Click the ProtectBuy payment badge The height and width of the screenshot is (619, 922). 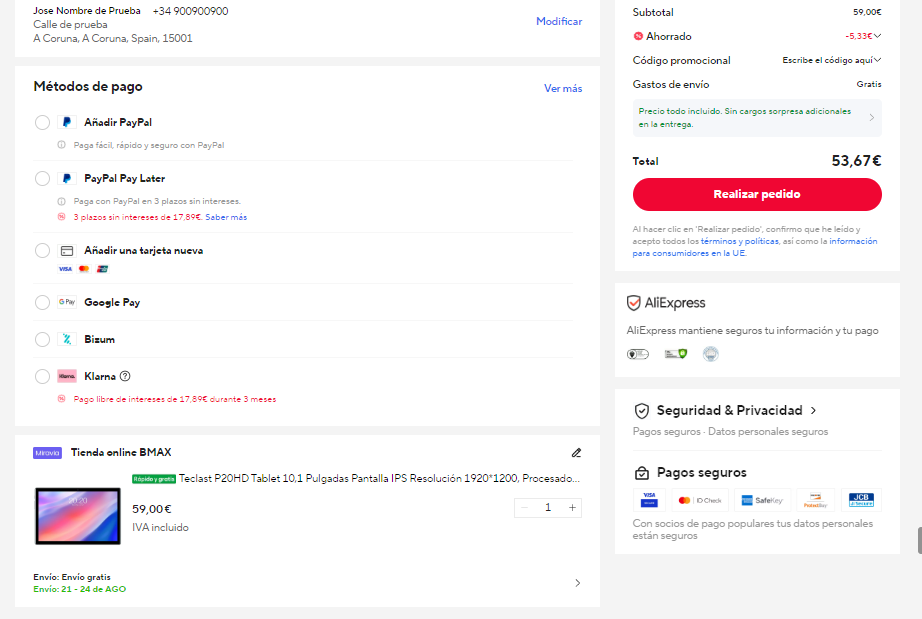pyautogui.click(x=816, y=500)
